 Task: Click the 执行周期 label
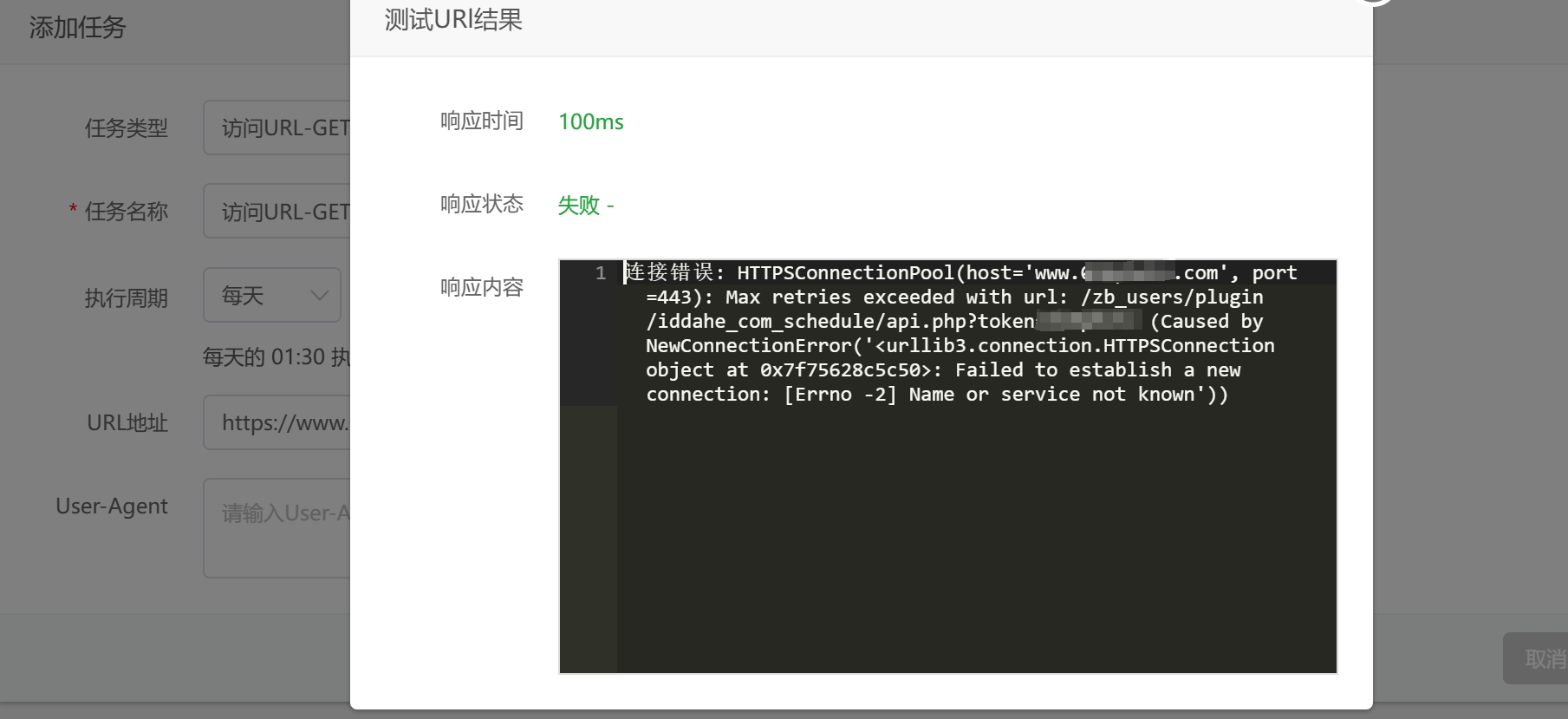pos(127,298)
